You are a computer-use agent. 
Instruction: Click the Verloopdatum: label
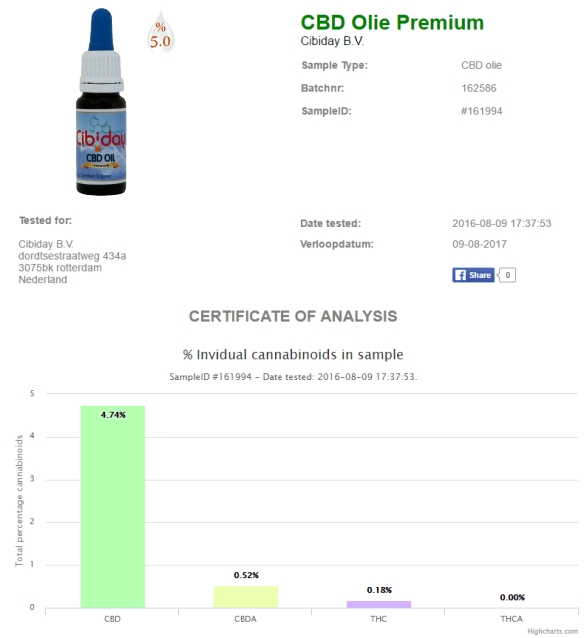tap(337, 244)
